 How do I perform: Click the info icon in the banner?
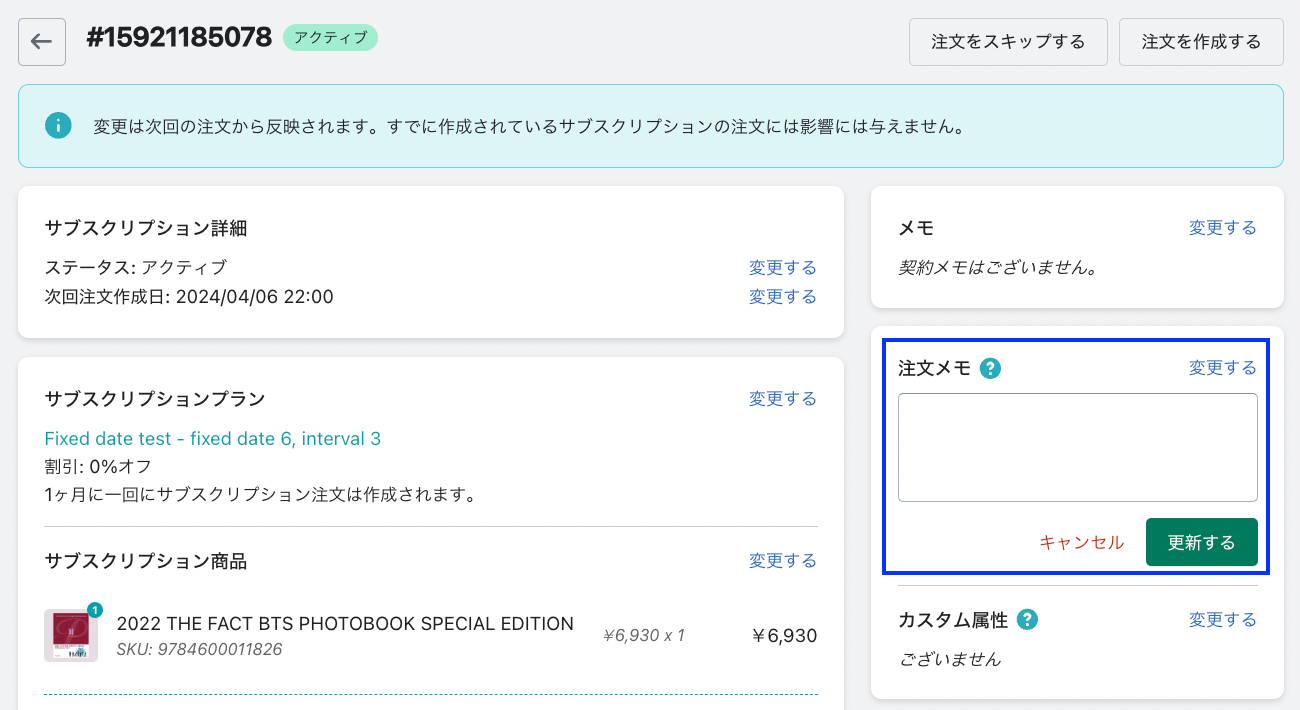(x=58, y=126)
